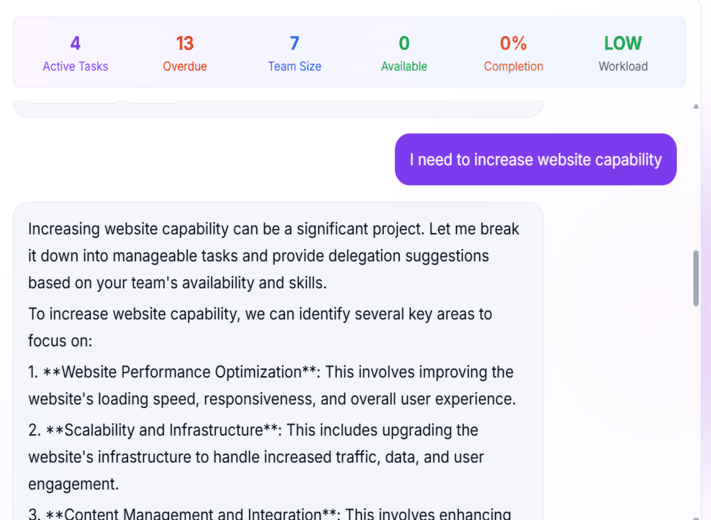The width and height of the screenshot is (711, 520).
Task: Click the Active Tasks count of 4
Action: tap(75, 43)
